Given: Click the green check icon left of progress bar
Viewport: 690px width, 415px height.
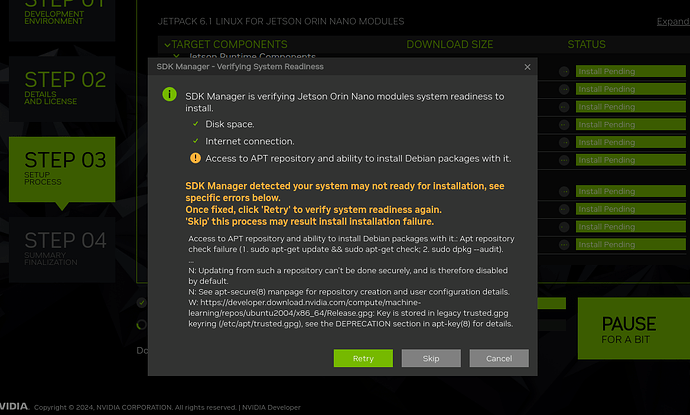Looking at the screenshot, I should pyautogui.click(x=141, y=303).
